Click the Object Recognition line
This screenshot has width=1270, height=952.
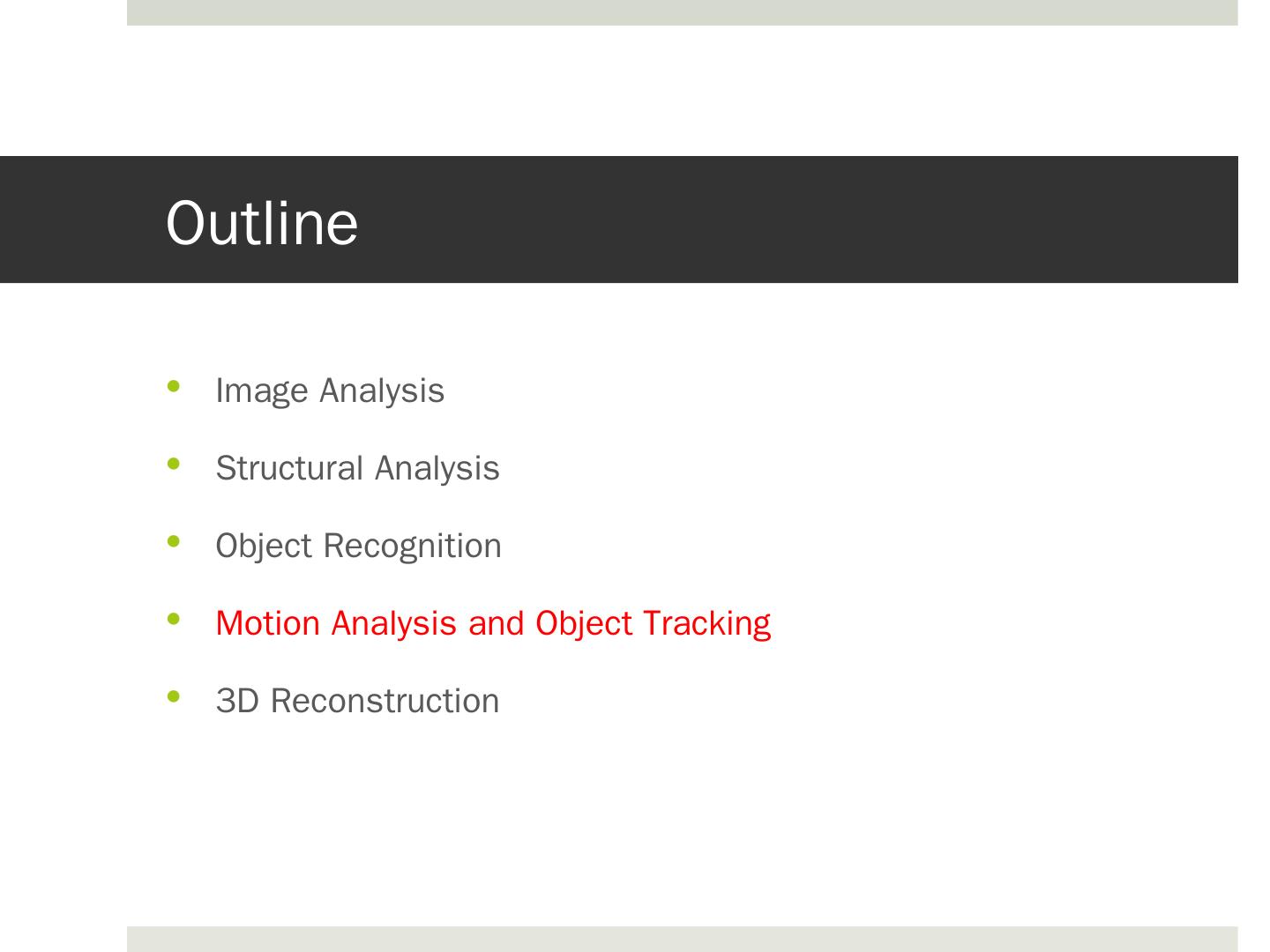point(358,546)
